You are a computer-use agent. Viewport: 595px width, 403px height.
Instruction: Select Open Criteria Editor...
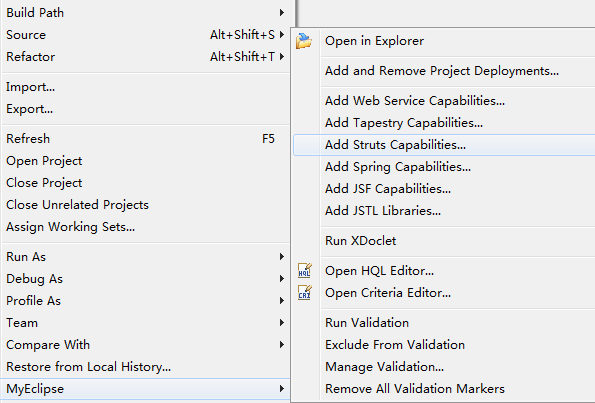[444, 293]
